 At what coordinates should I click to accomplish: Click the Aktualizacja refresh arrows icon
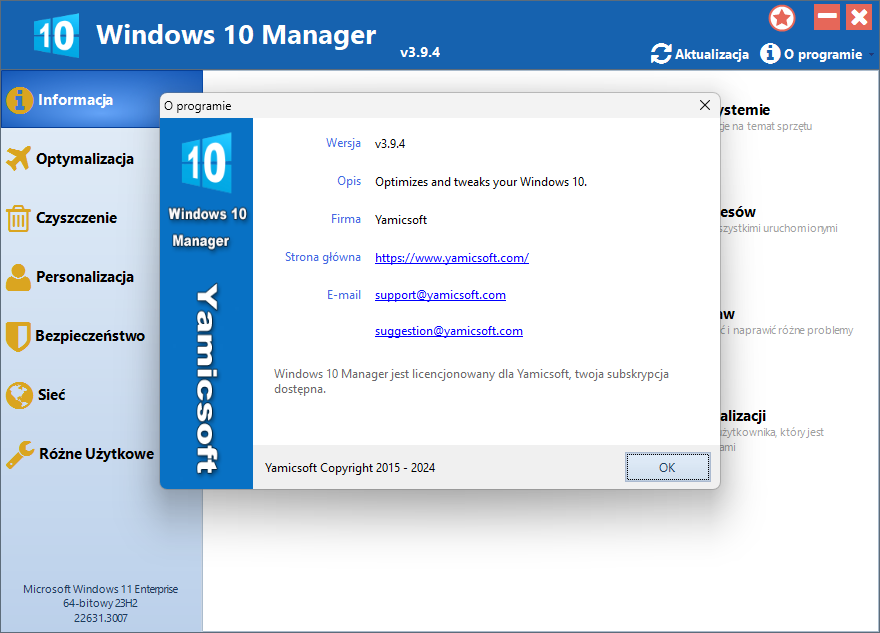click(661, 54)
